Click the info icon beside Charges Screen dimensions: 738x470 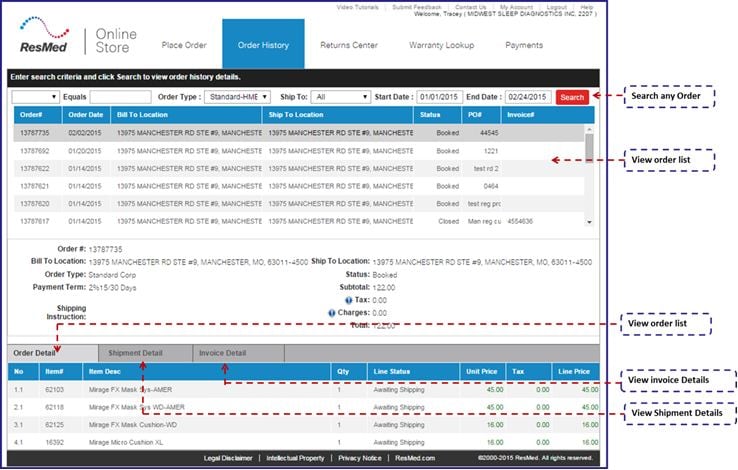pyautogui.click(x=331, y=313)
